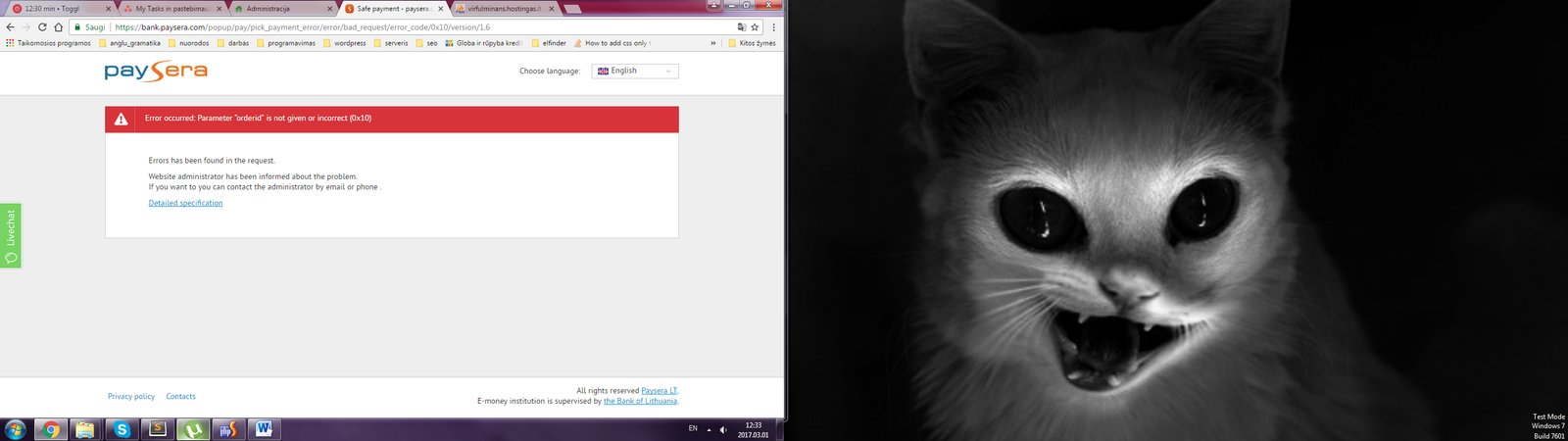Open Chrome from the taskbar

pyautogui.click(x=50, y=429)
